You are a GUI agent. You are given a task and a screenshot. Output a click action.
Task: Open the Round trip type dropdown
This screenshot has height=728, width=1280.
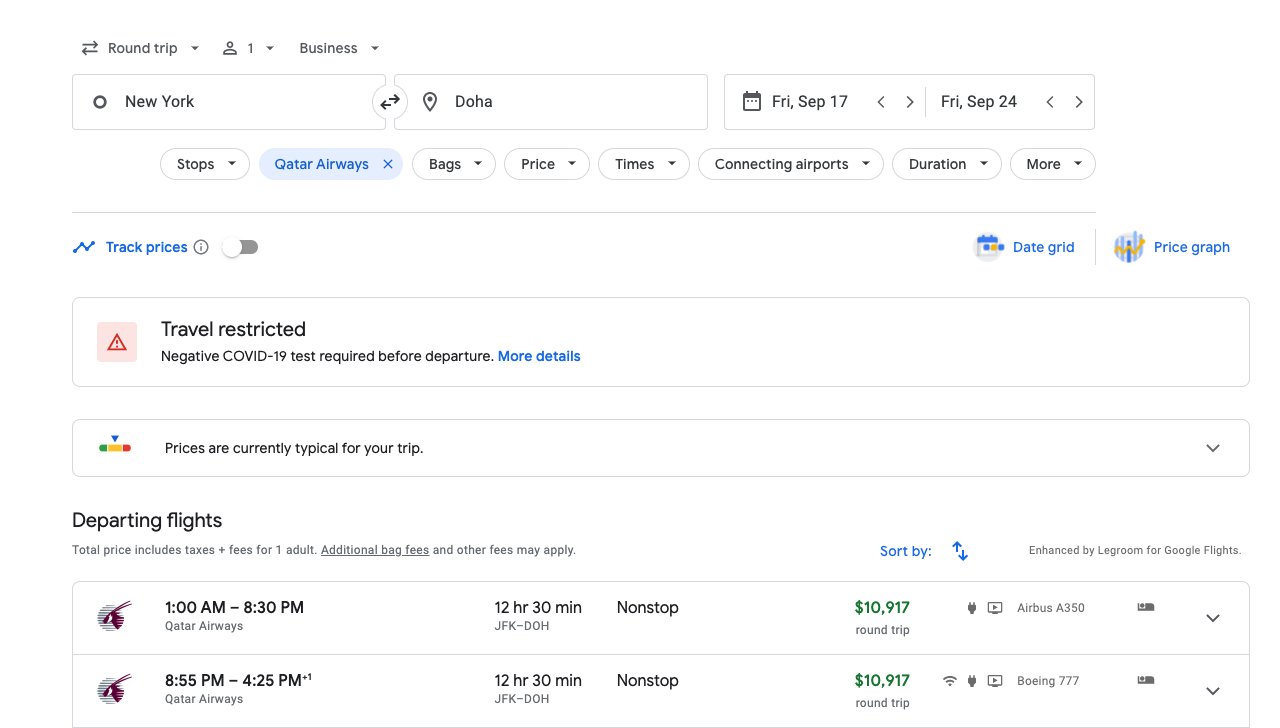pyautogui.click(x=141, y=48)
